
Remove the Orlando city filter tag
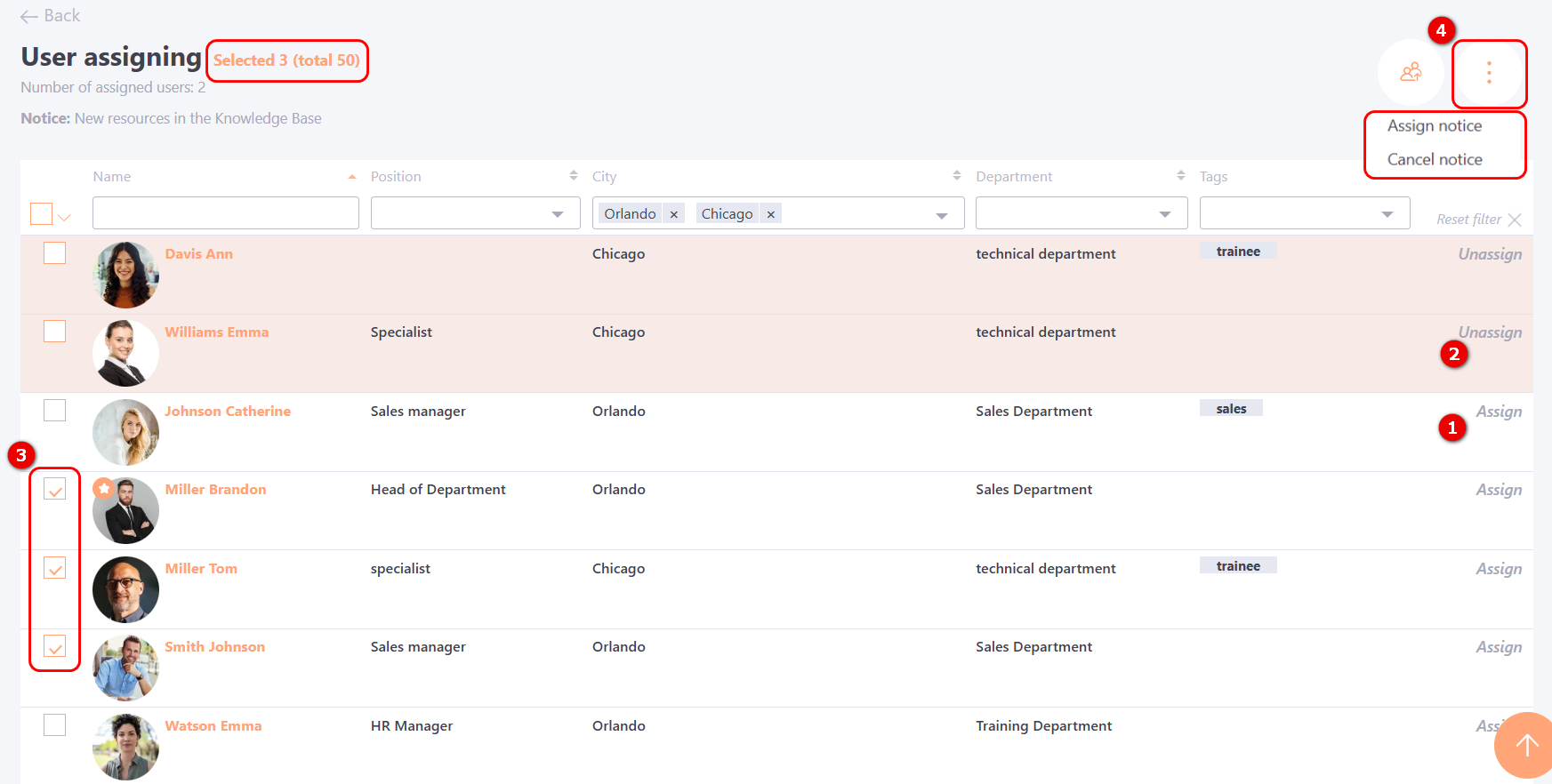click(x=674, y=214)
